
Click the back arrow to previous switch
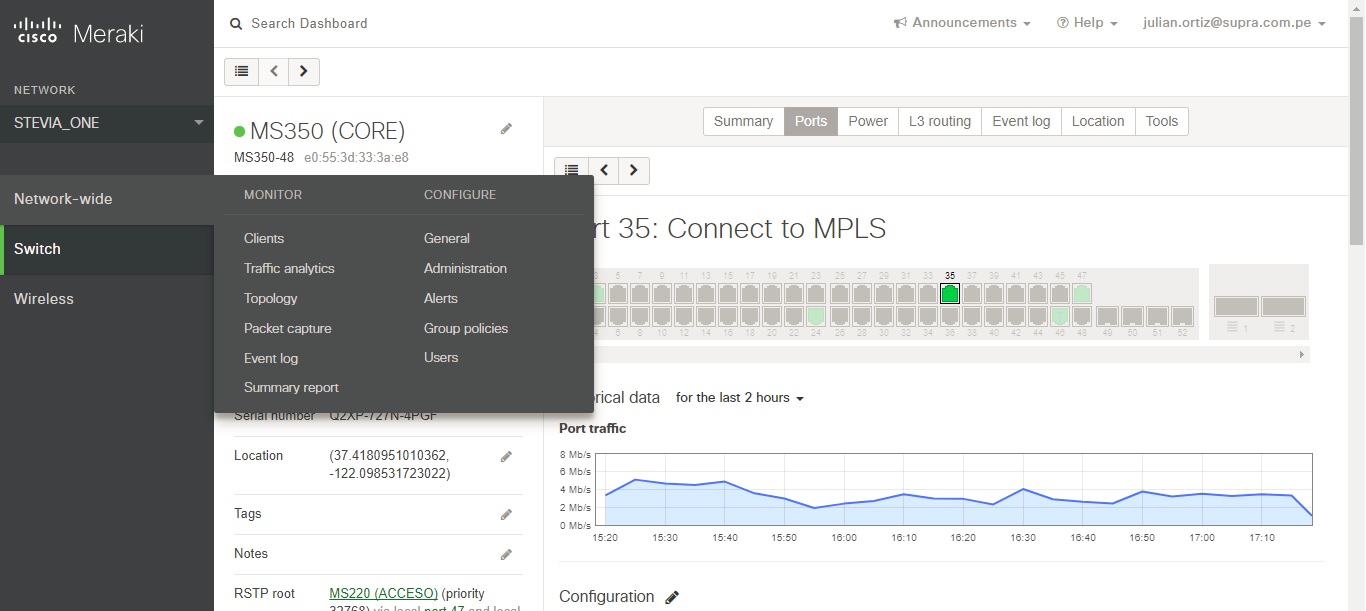tap(273, 71)
